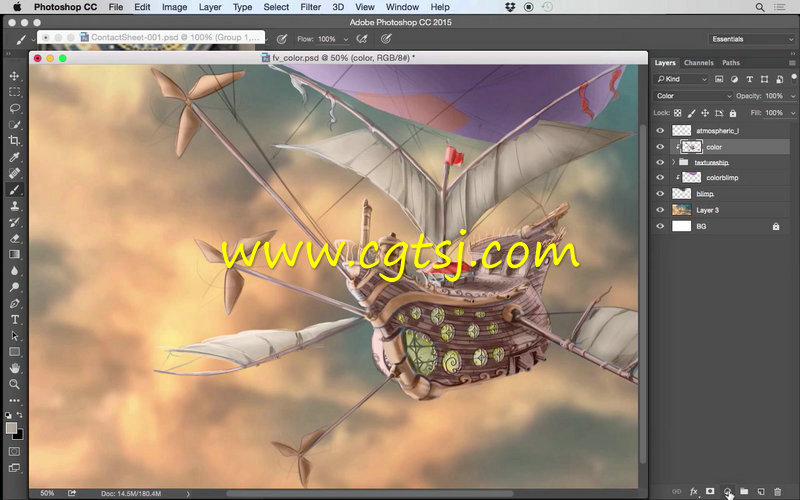Screen dimensions: 800x500
Task: Filter for type layers
Action: pos(749,79)
